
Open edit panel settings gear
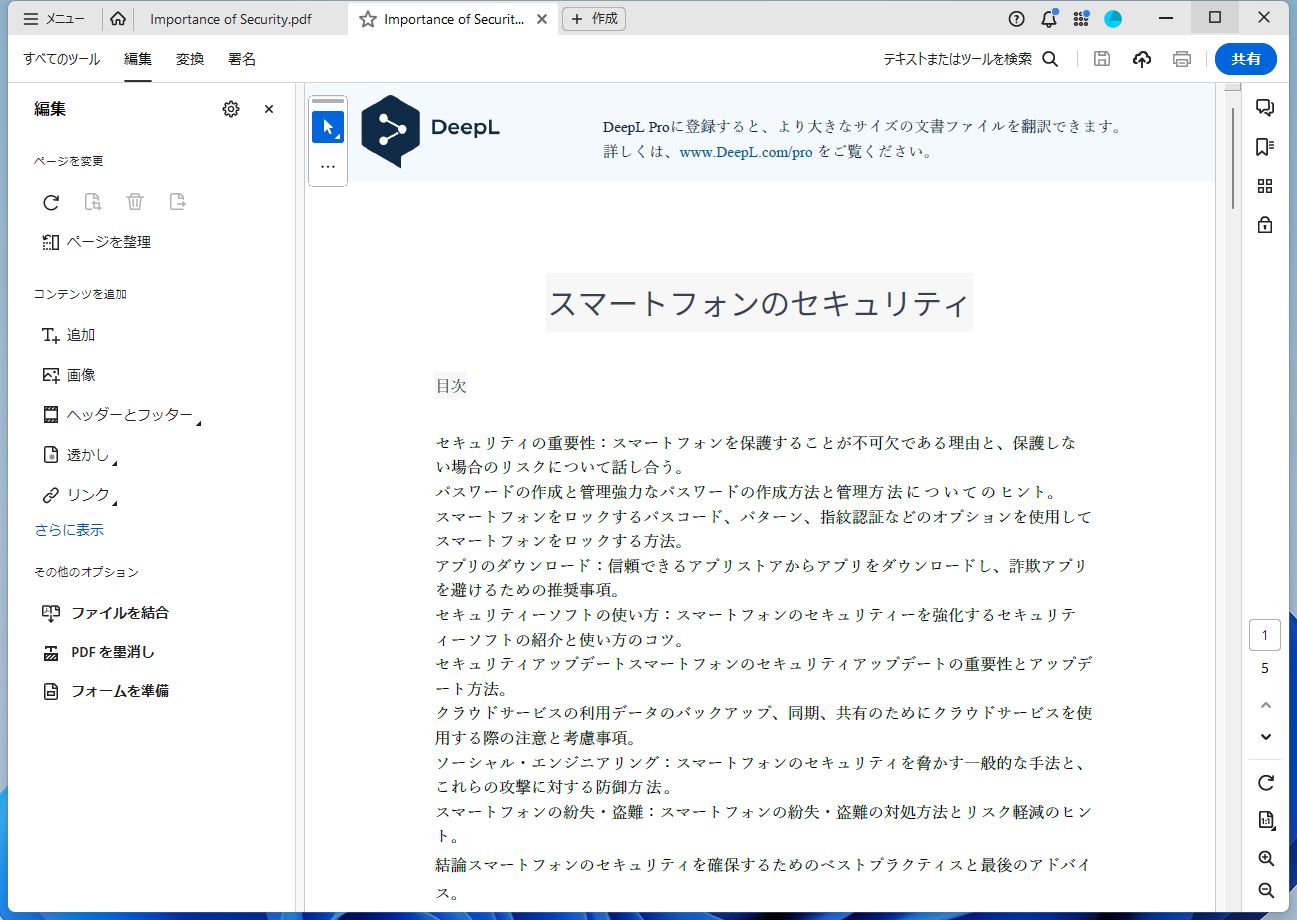230,109
